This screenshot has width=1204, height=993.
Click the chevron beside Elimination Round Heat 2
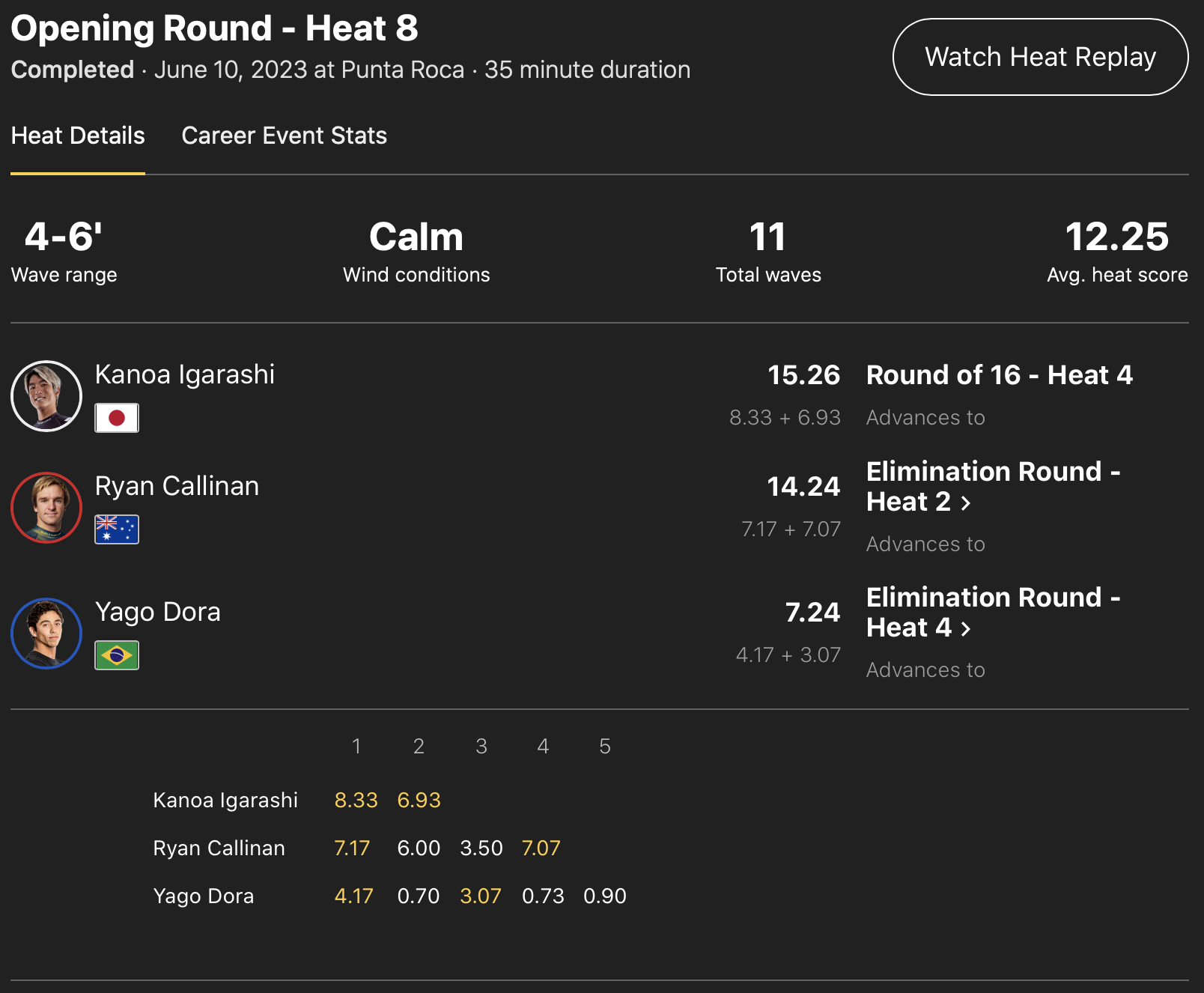pyautogui.click(x=966, y=503)
